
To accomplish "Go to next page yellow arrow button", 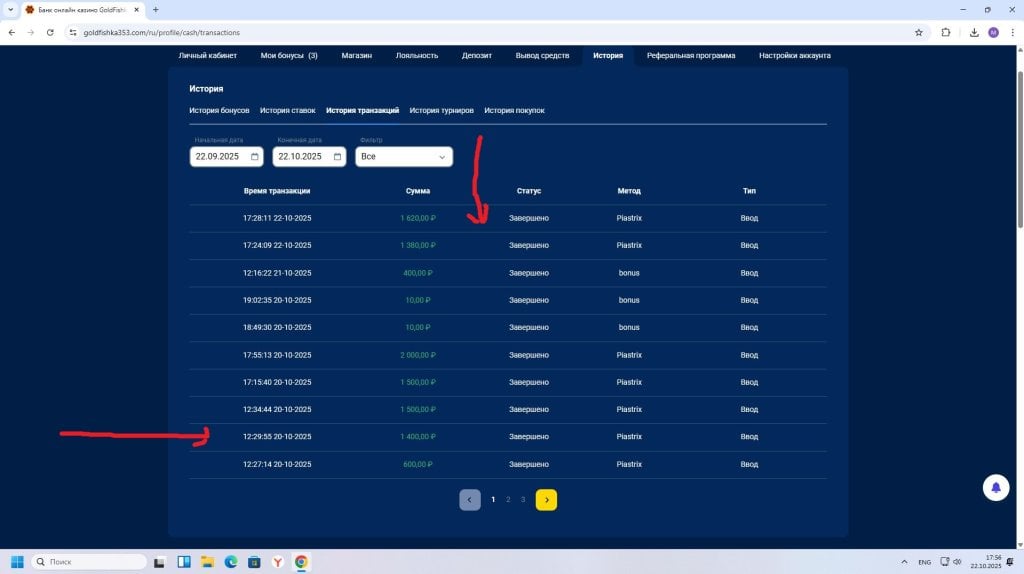I will (x=547, y=500).
